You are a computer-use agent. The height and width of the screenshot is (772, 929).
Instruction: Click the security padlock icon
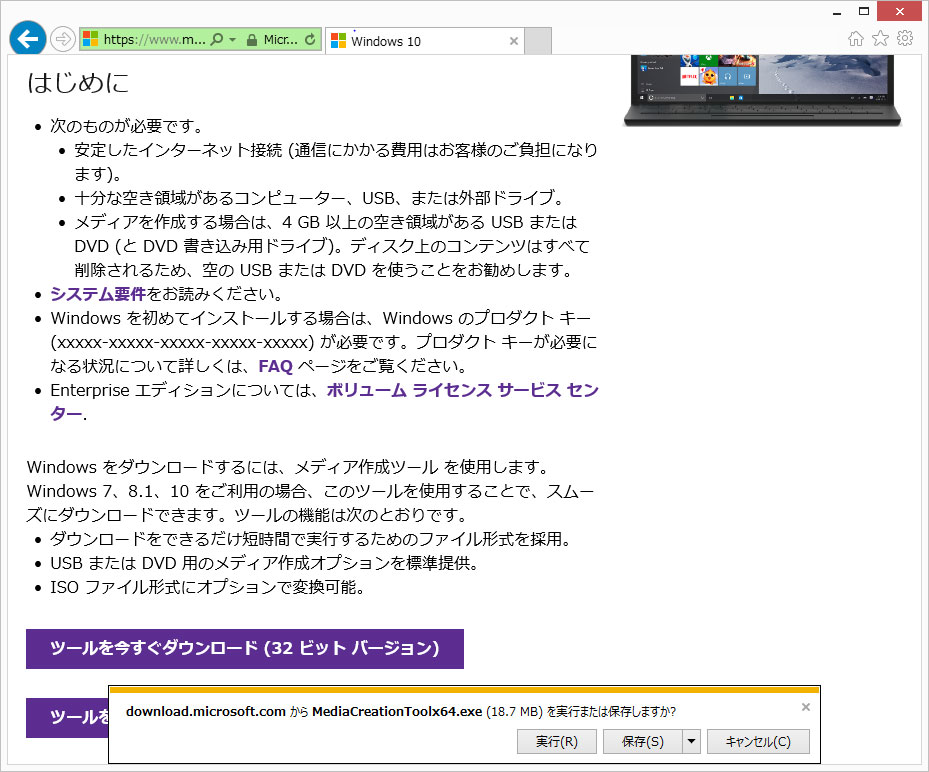click(x=252, y=40)
